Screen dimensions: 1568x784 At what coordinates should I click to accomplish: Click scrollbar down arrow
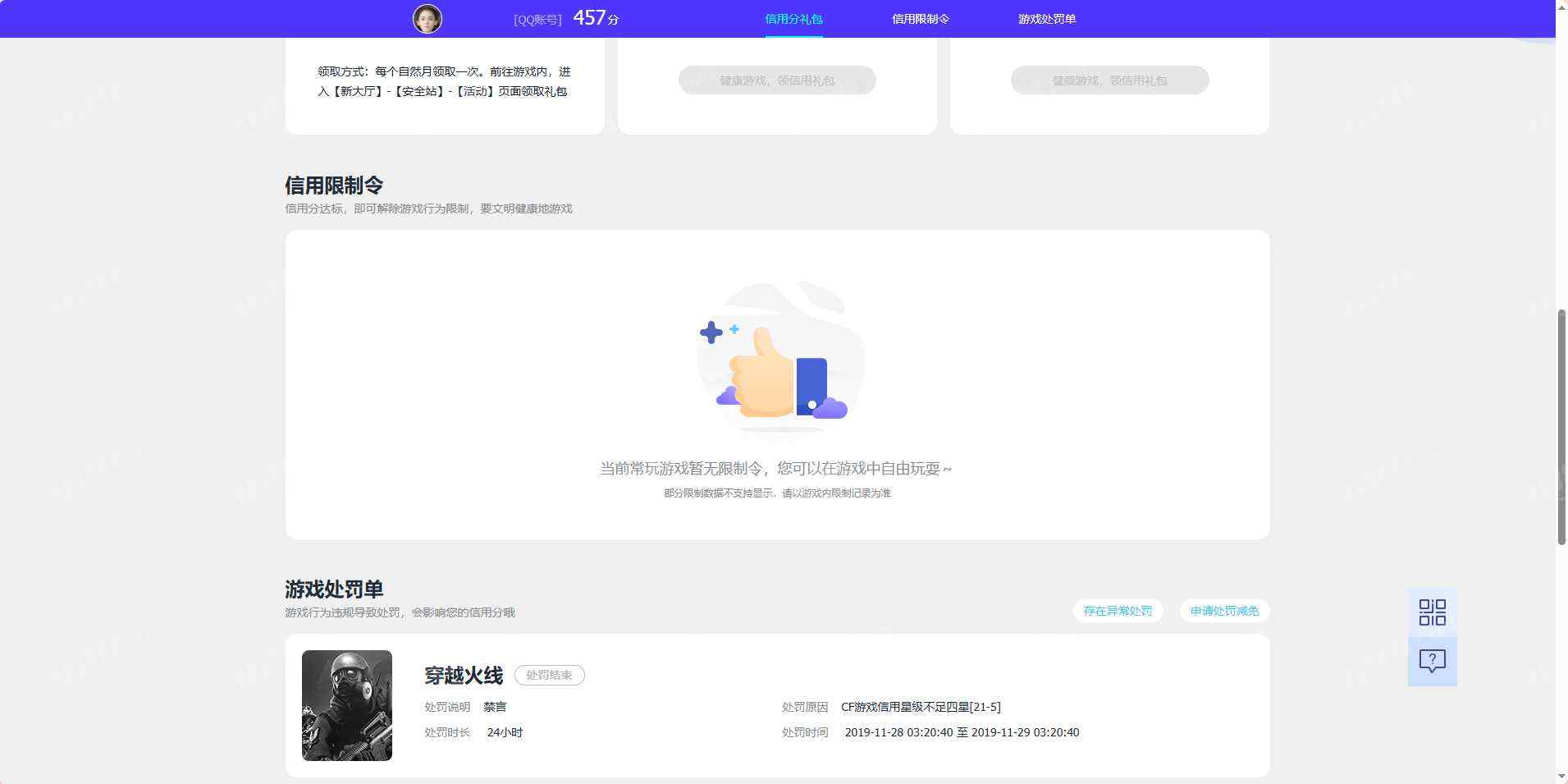pyautogui.click(x=1561, y=776)
